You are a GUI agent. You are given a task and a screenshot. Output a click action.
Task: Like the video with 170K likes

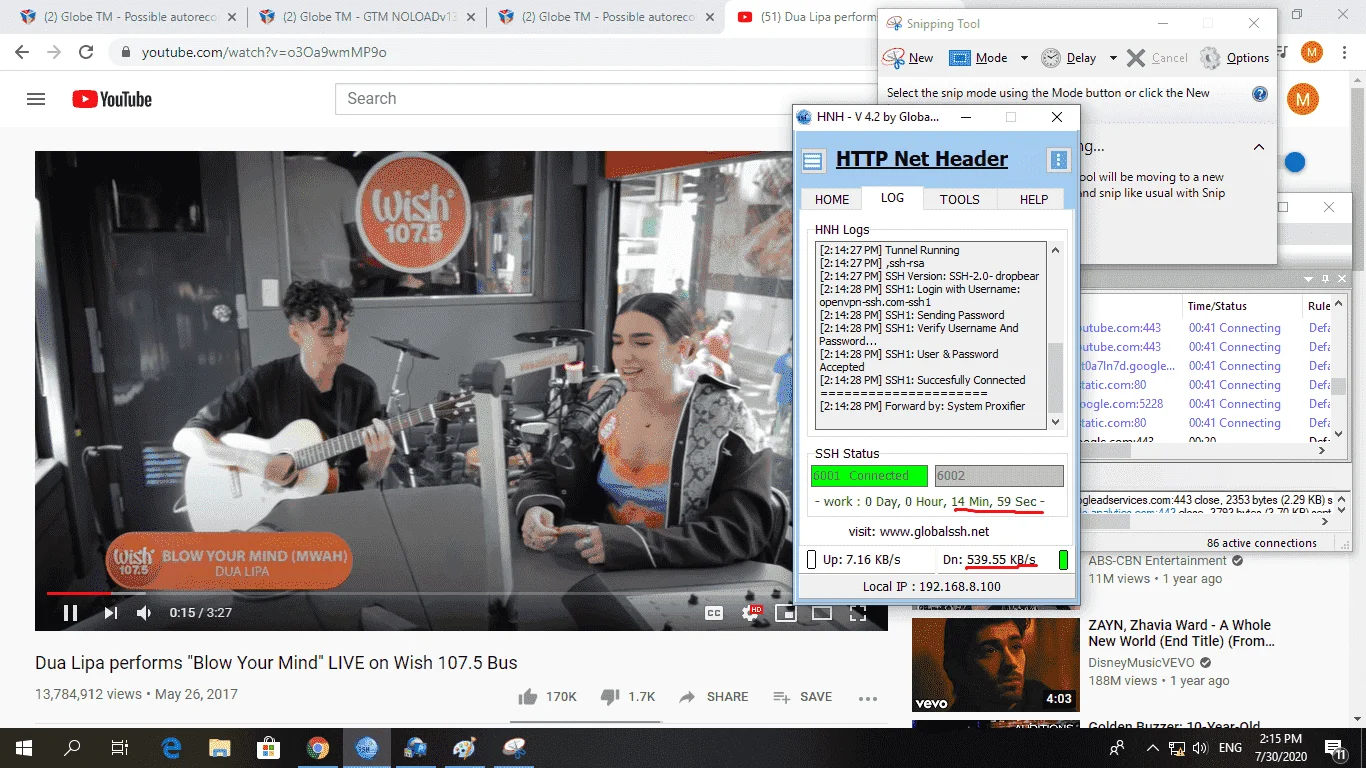click(x=547, y=697)
